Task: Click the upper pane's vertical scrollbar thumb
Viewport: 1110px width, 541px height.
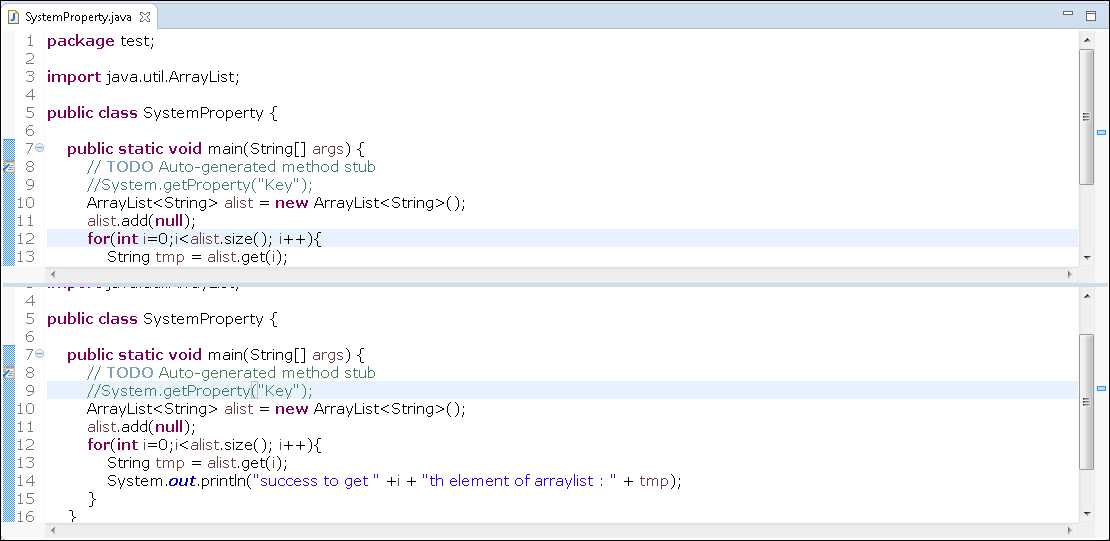Action: click(1086, 117)
